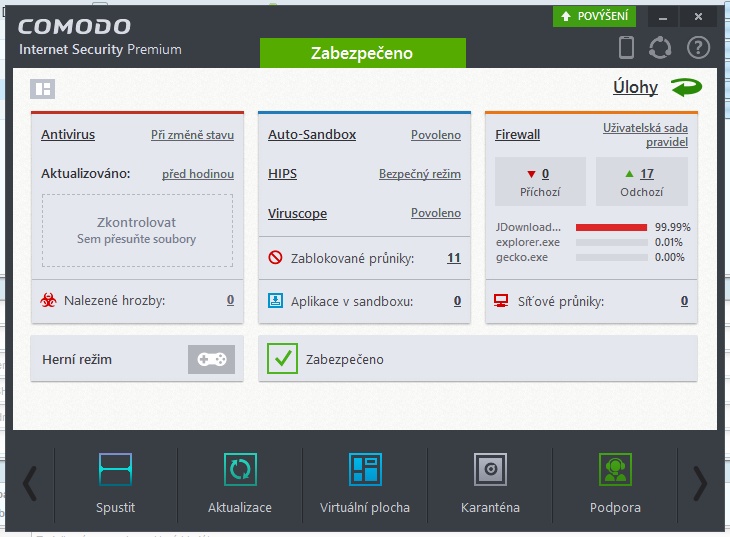The height and width of the screenshot is (537, 730).
Task: Open the HIPS settings link
Action: [282, 174]
